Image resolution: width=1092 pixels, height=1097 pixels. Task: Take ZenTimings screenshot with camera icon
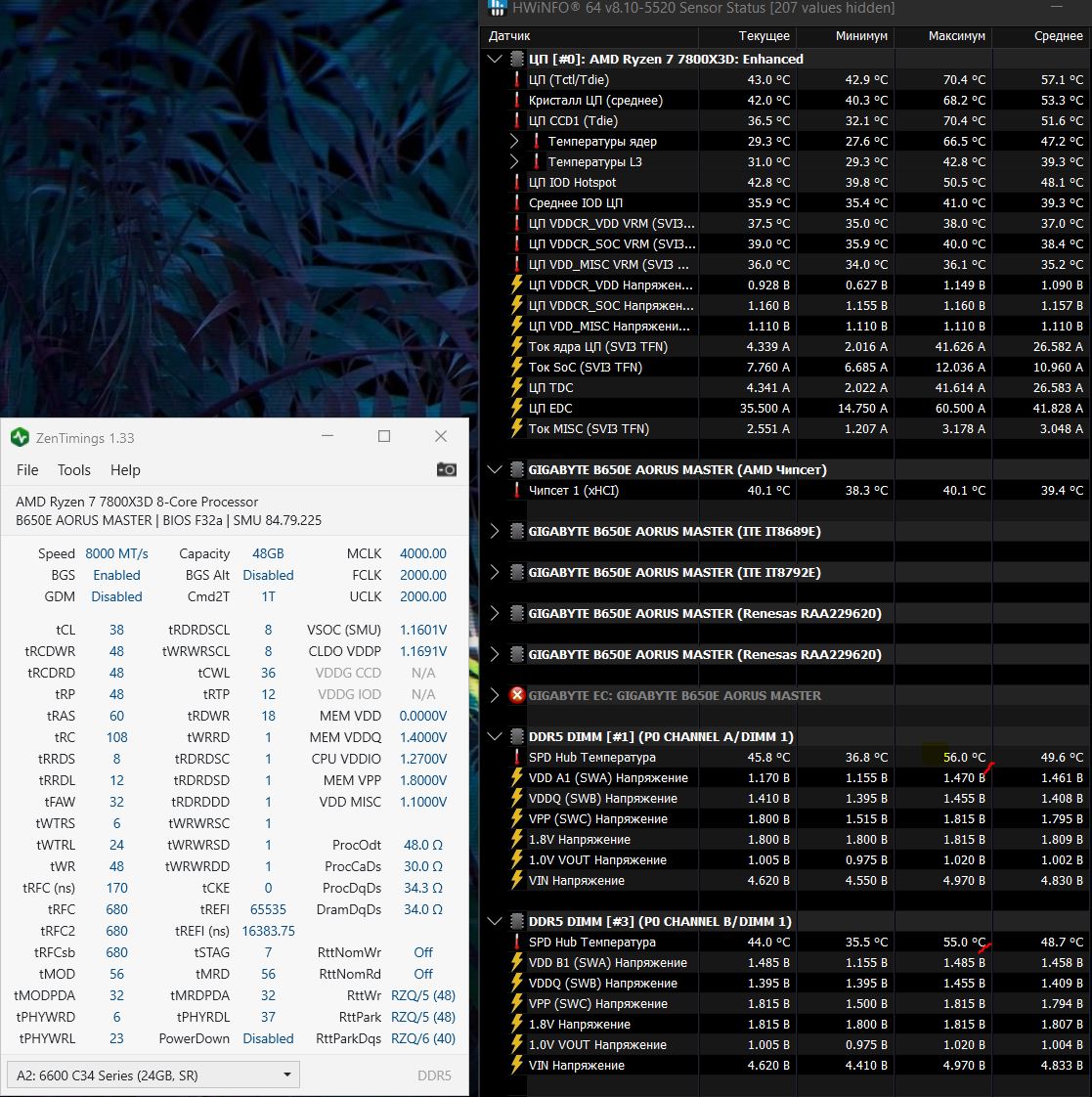[447, 469]
